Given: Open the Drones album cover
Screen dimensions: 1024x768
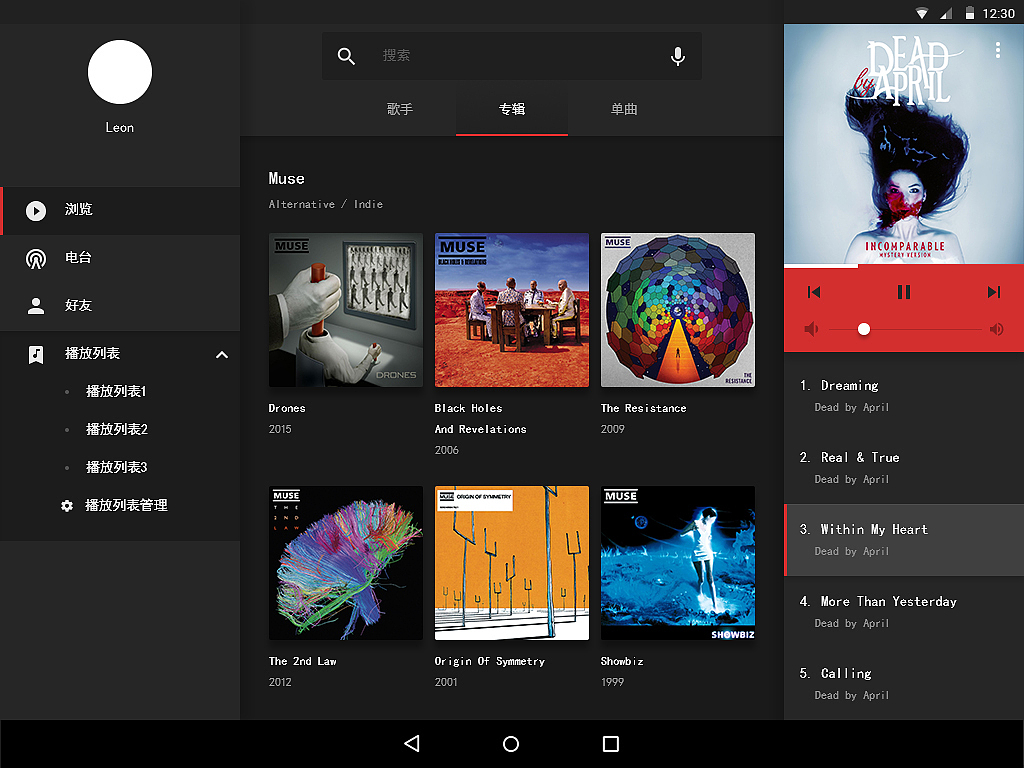Looking at the screenshot, I should (345, 310).
